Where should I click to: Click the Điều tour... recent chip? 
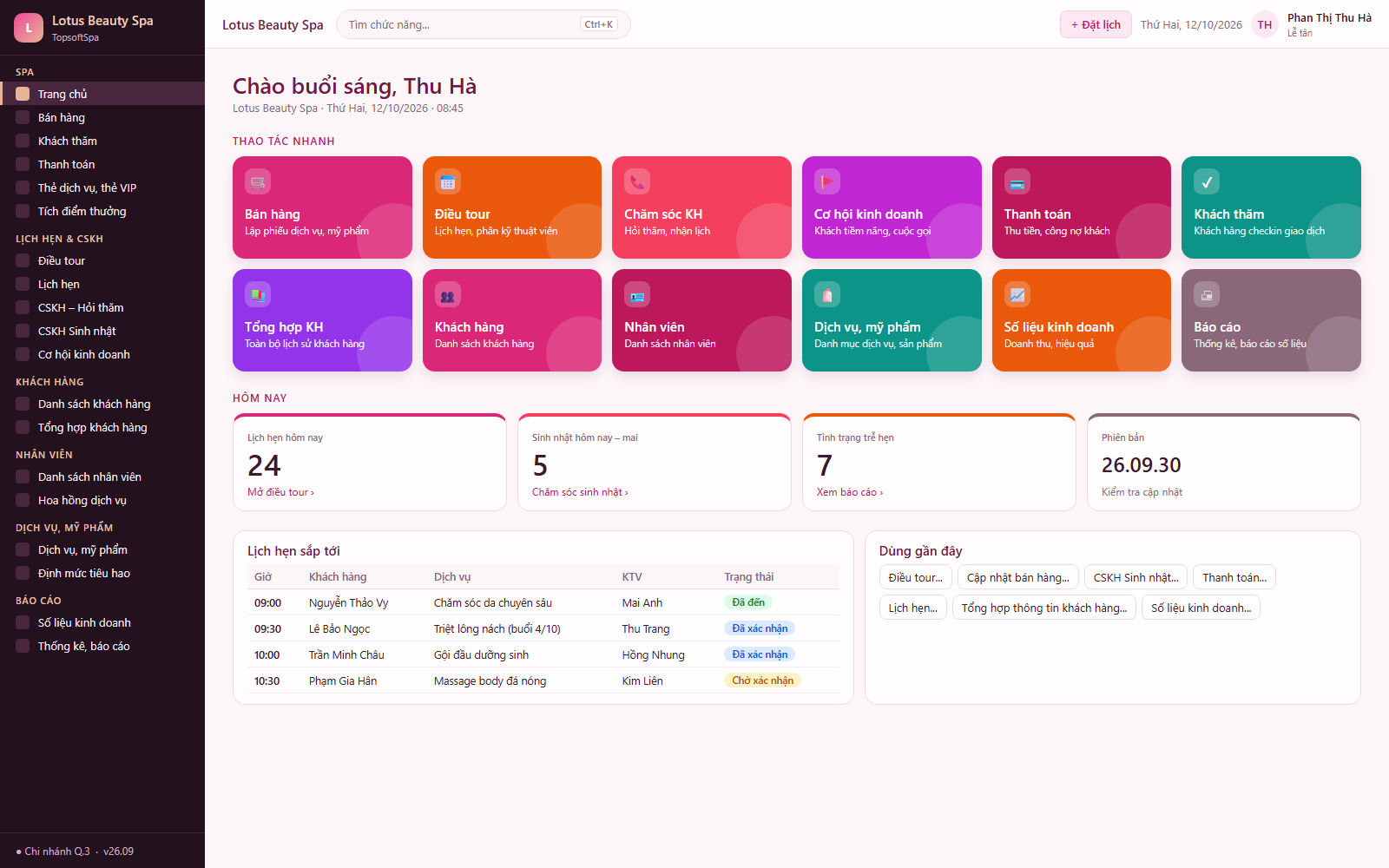click(x=916, y=577)
